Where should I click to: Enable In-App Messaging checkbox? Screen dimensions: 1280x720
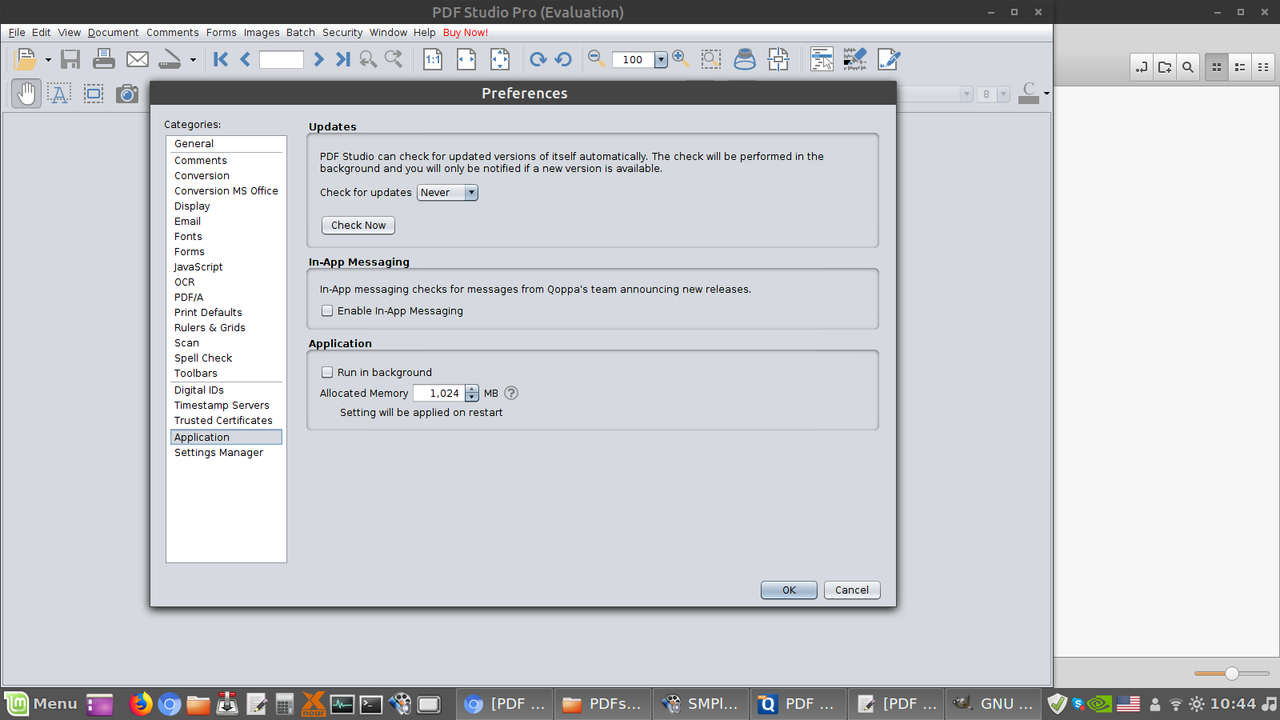point(327,311)
